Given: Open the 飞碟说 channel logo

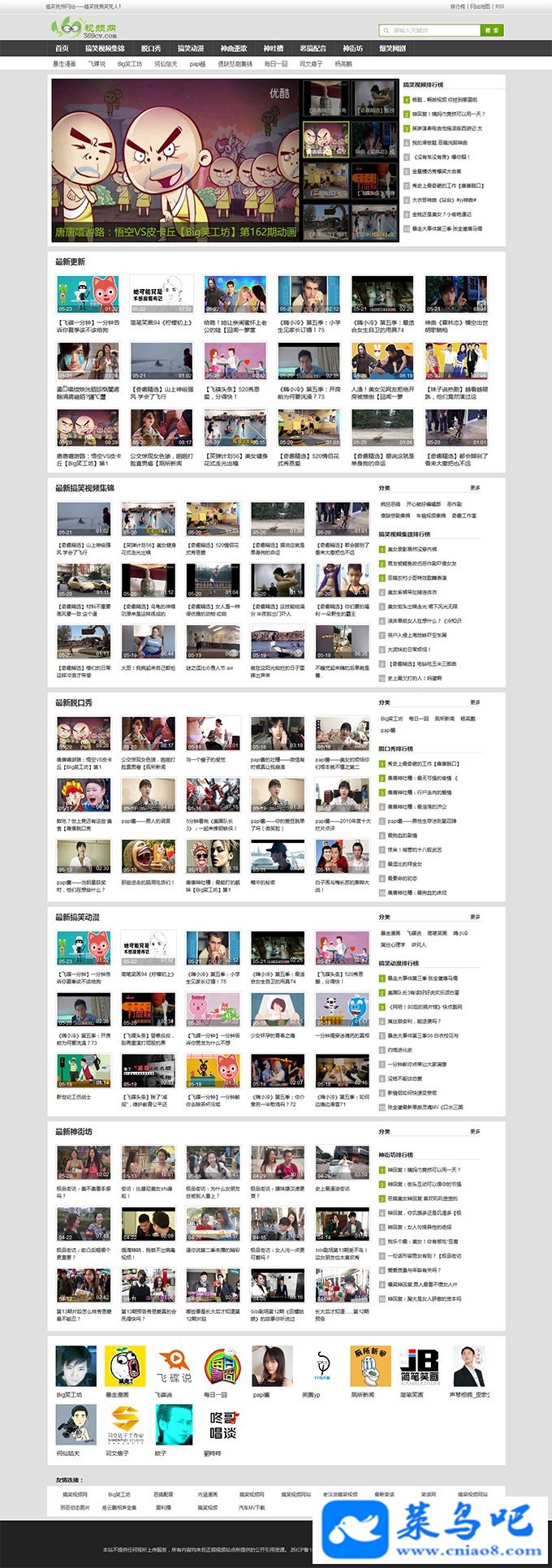Looking at the screenshot, I should coord(175,1366).
